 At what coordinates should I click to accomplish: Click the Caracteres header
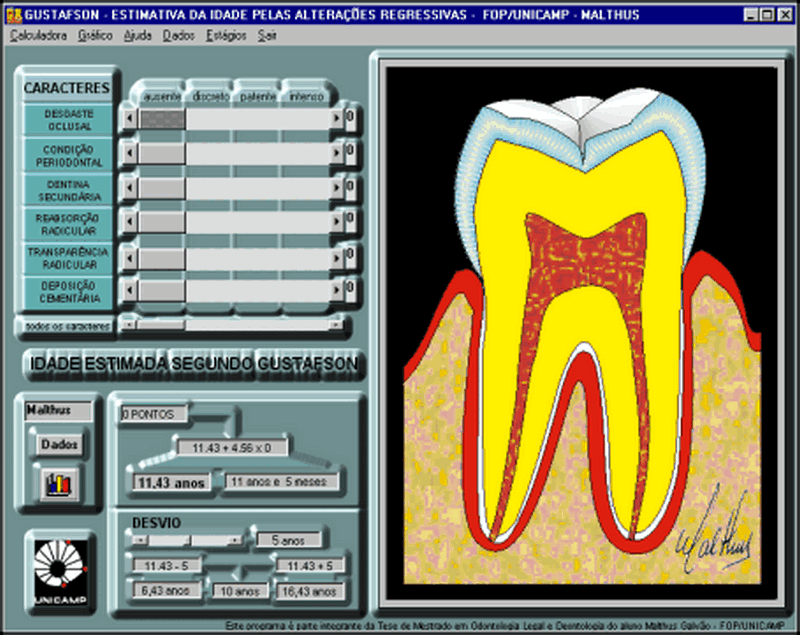coord(66,88)
